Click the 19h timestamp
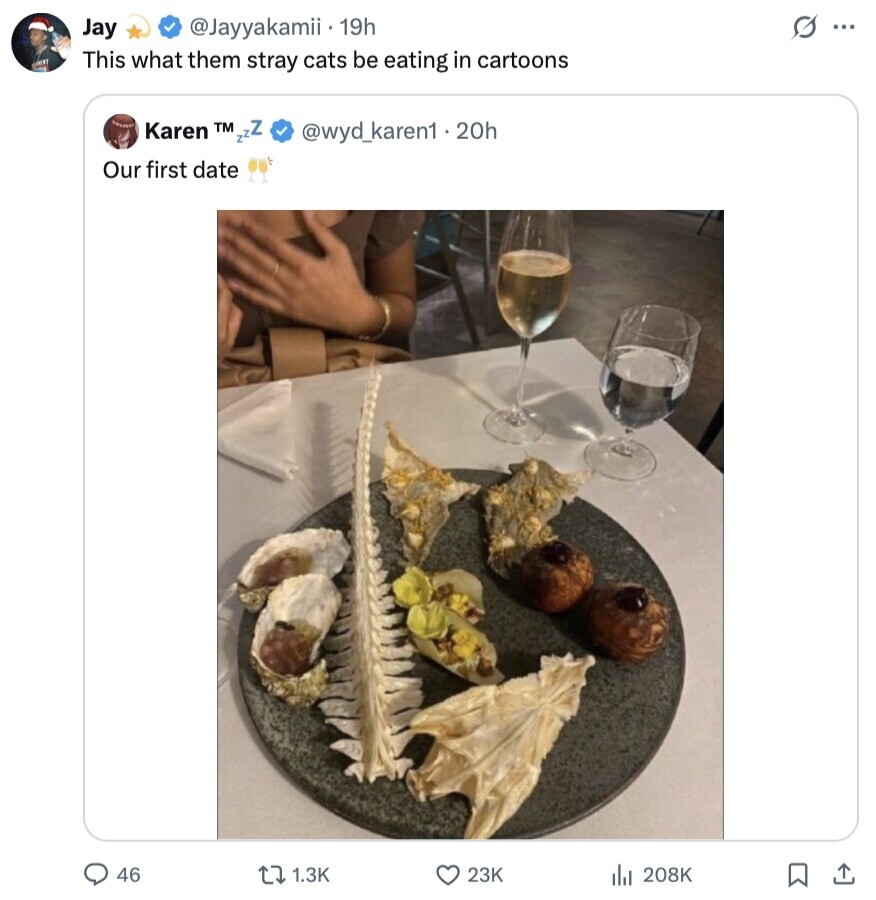The image size is (876, 900). pyautogui.click(x=355, y=27)
